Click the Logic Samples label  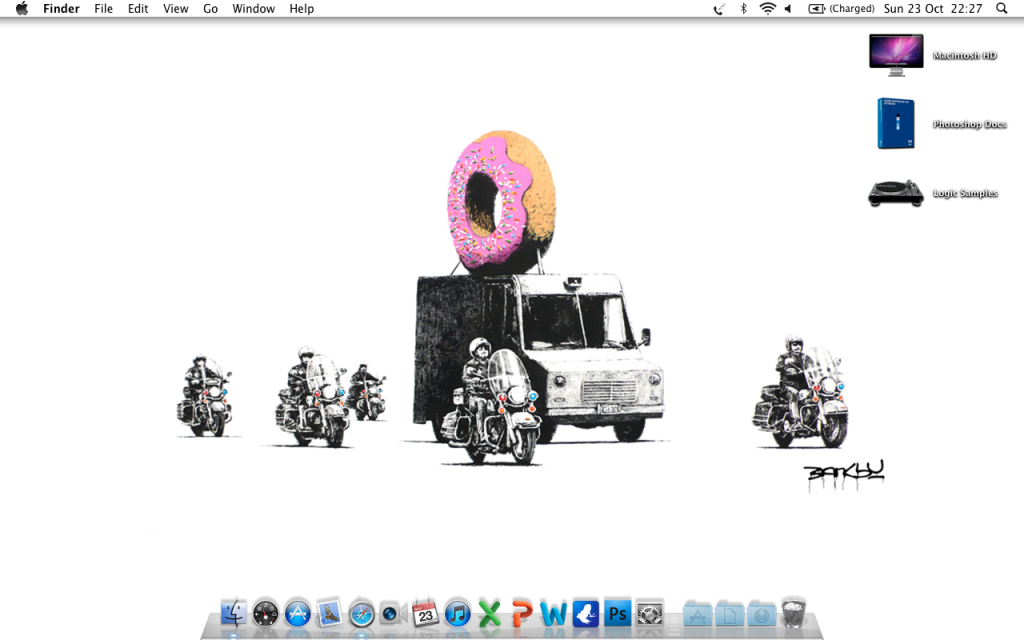point(965,193)
